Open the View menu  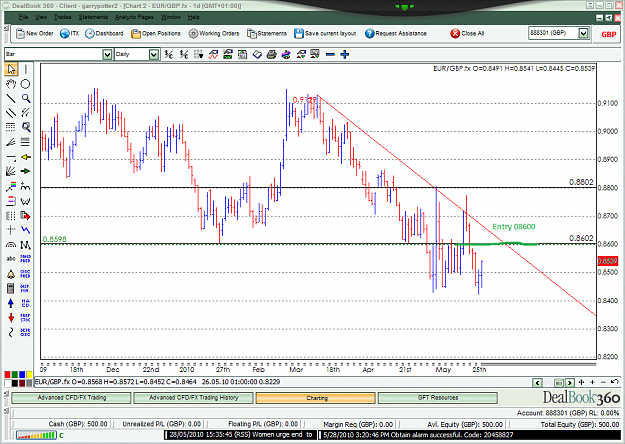pyautogui.click(x=41, y=17)
